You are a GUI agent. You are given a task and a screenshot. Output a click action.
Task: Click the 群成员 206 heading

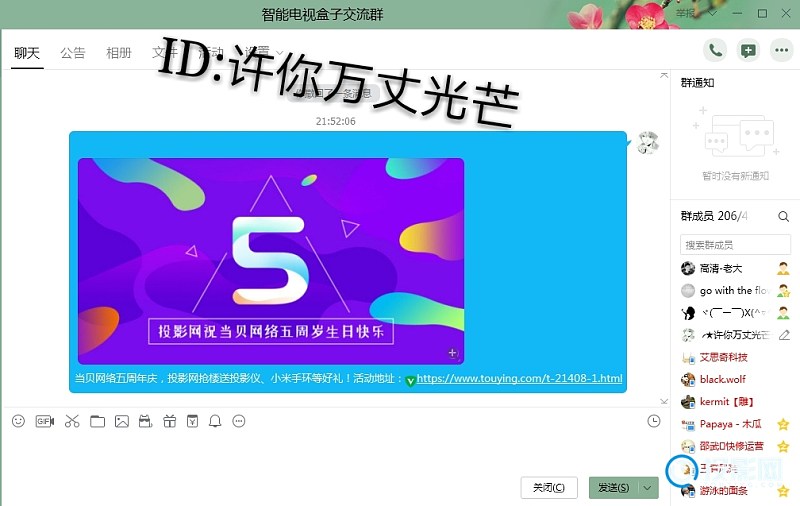714,216
